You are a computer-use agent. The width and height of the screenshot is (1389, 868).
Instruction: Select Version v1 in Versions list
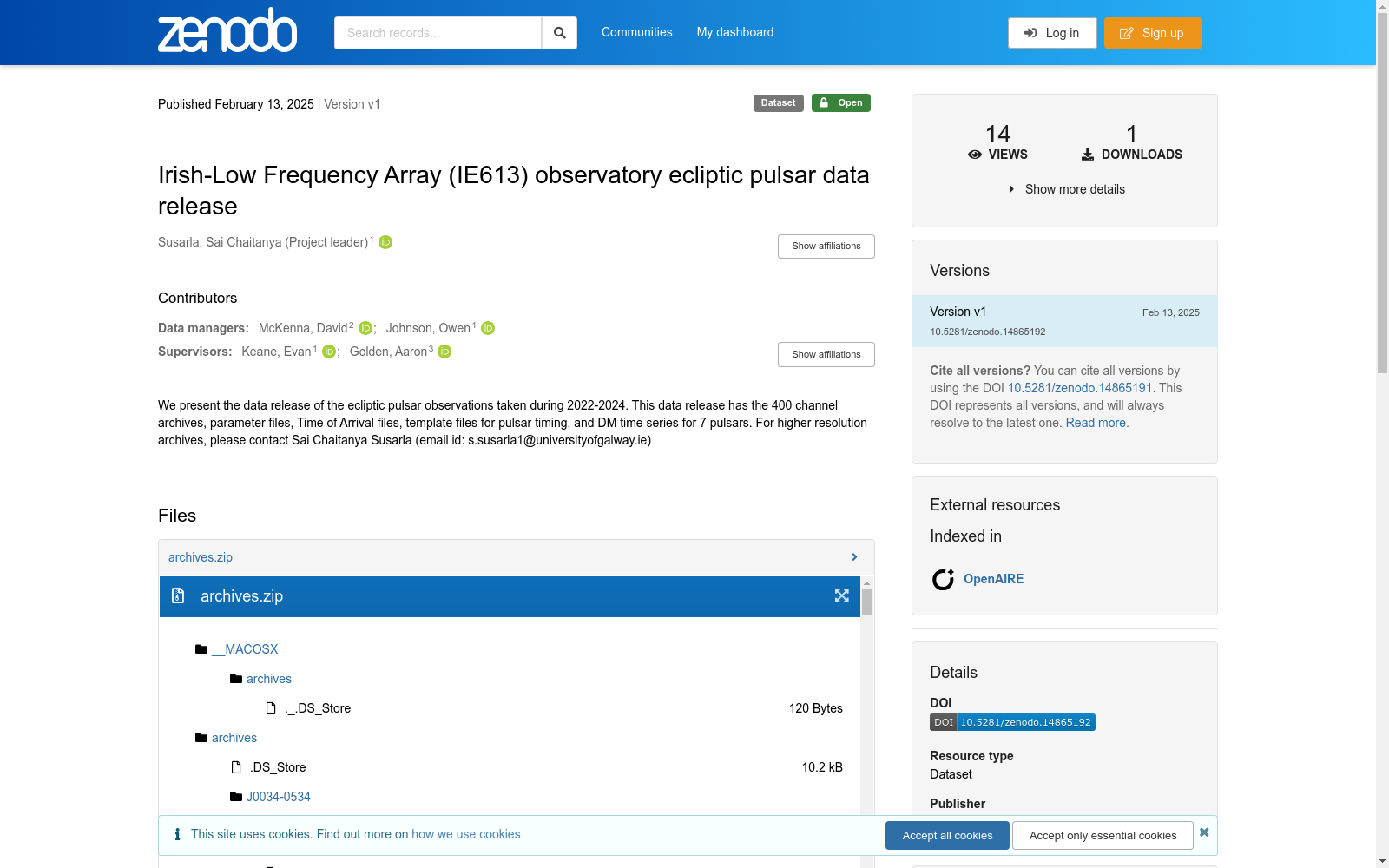[x=1064, y=321]
